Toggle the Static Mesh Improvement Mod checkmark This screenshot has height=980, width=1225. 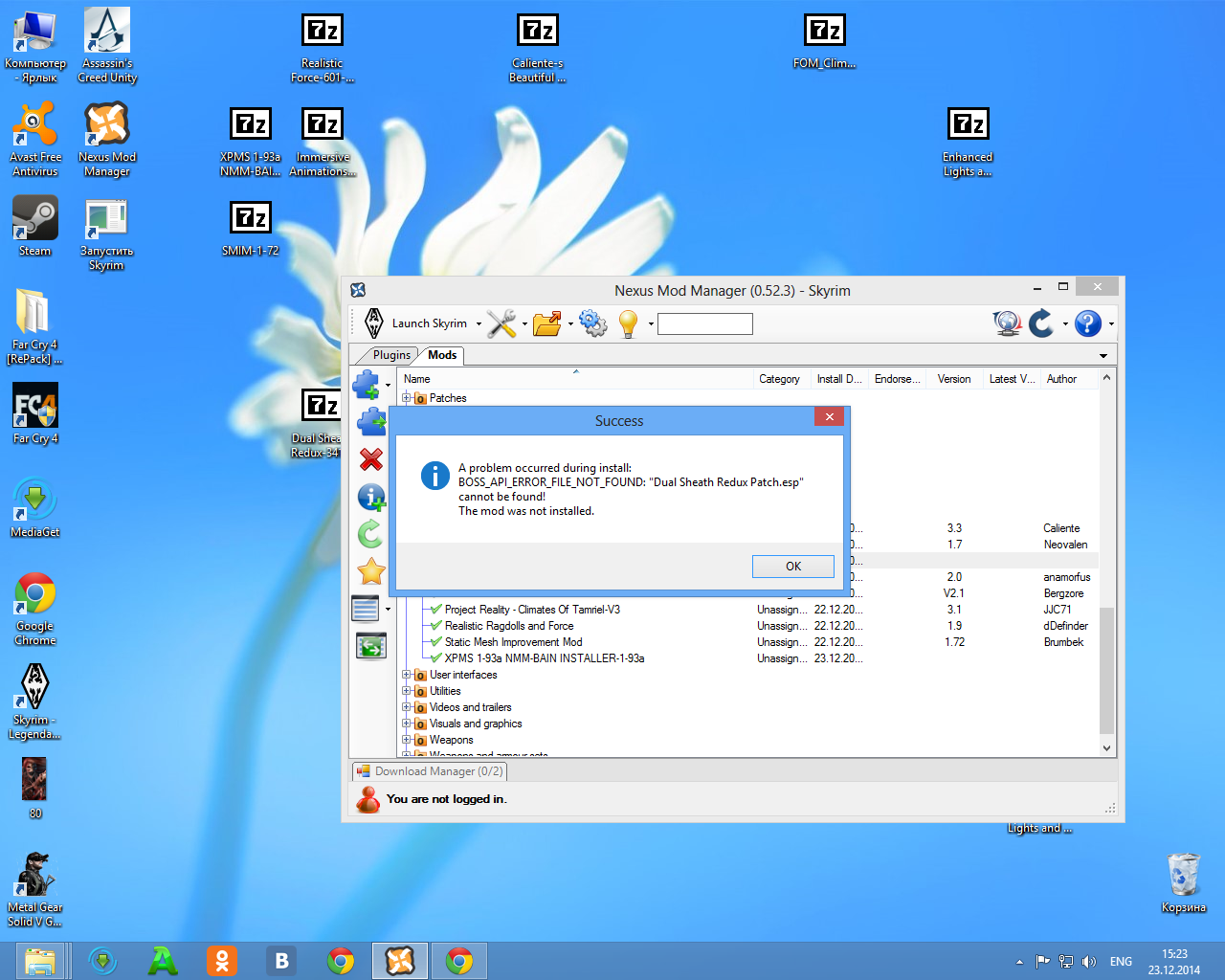436,642
